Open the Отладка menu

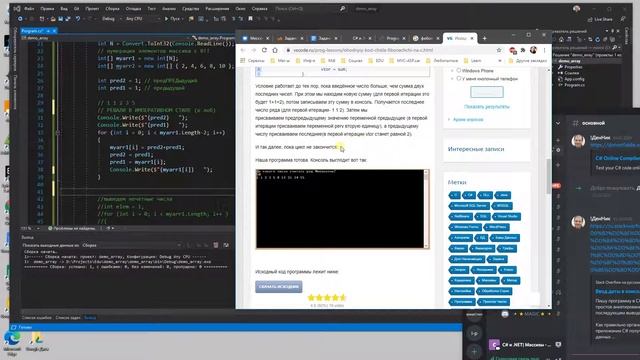[133, 9]
